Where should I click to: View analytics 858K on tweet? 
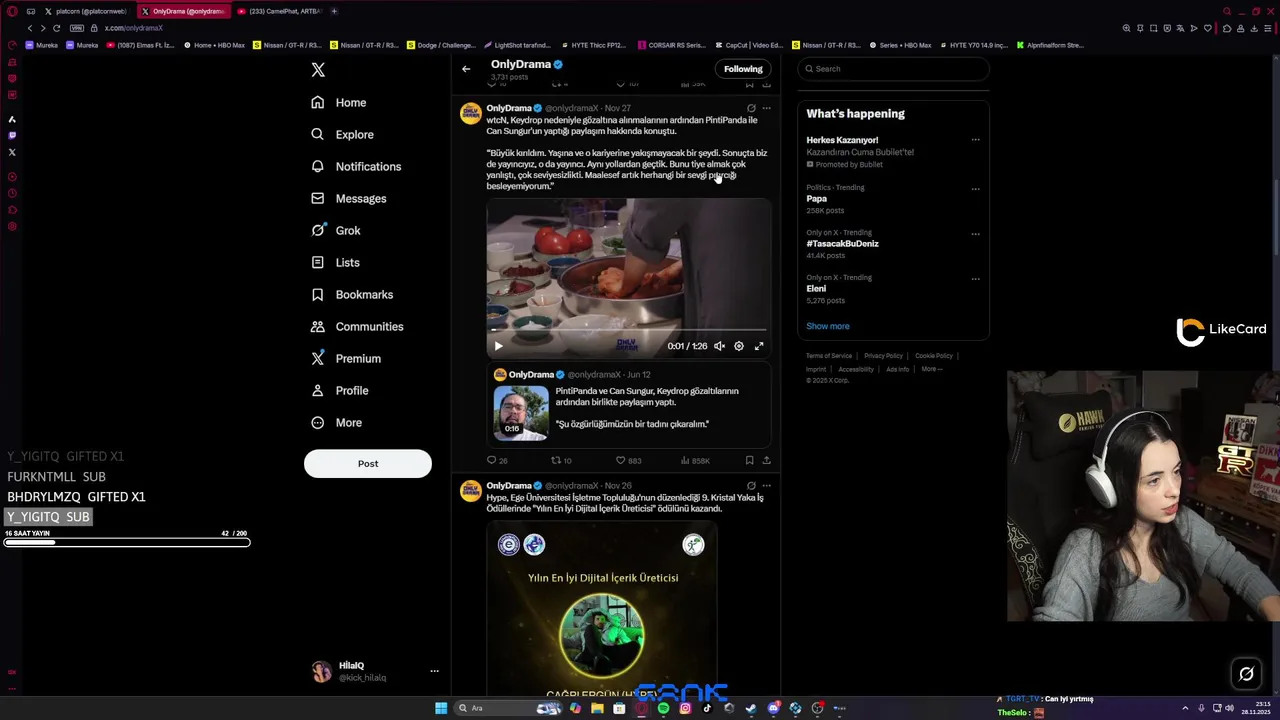[695, 460]
